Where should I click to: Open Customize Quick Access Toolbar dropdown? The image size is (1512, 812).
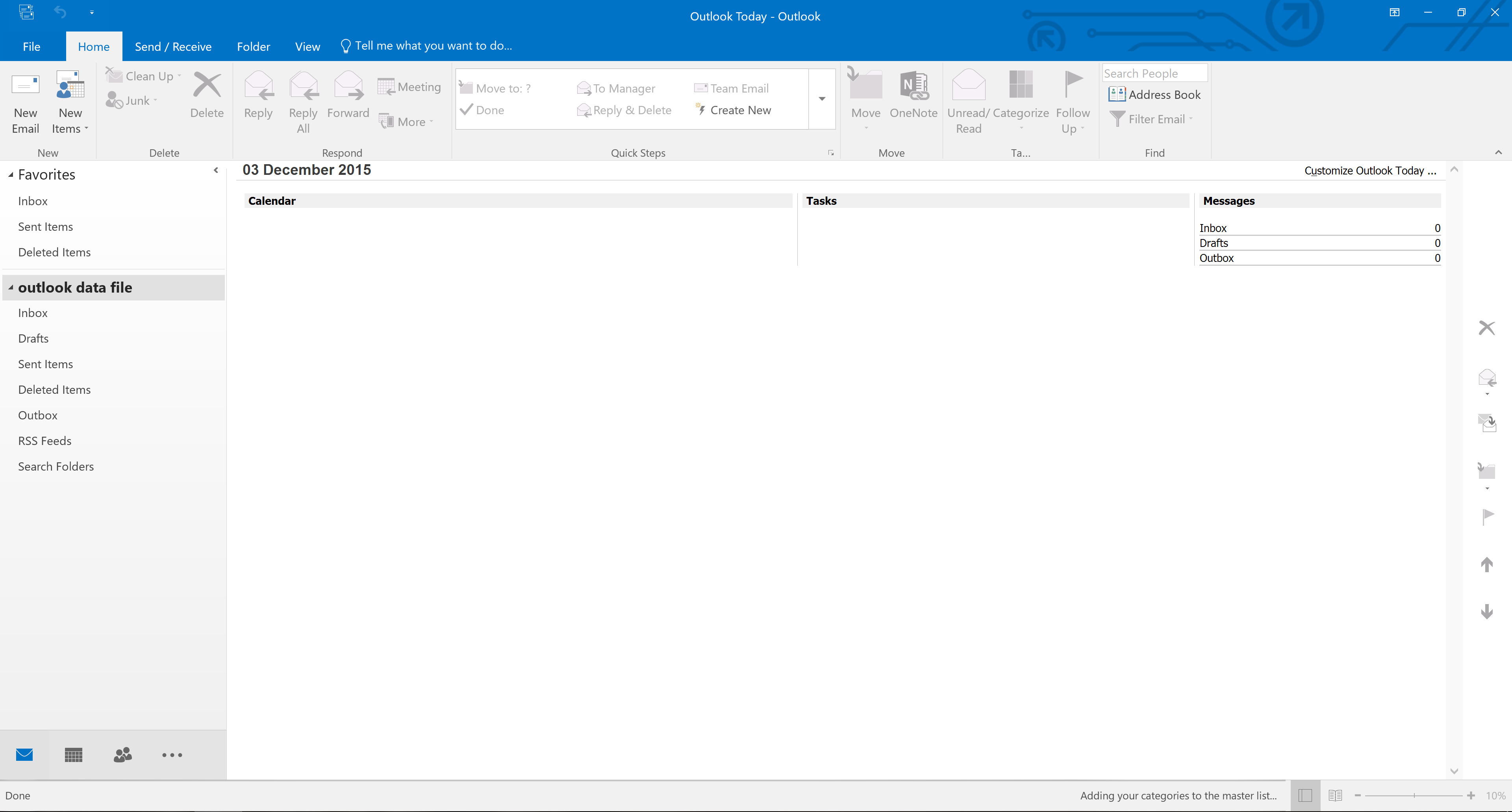pyautogui.click(x=92, y=12)
